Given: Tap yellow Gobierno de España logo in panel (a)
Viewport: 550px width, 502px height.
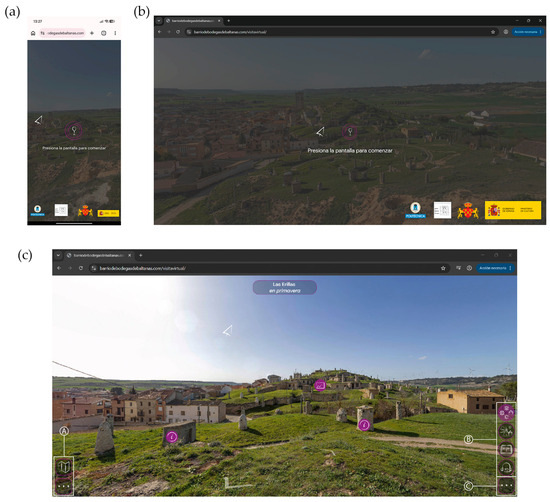Looking at the screenshot, I should click(x=108, y=213).
